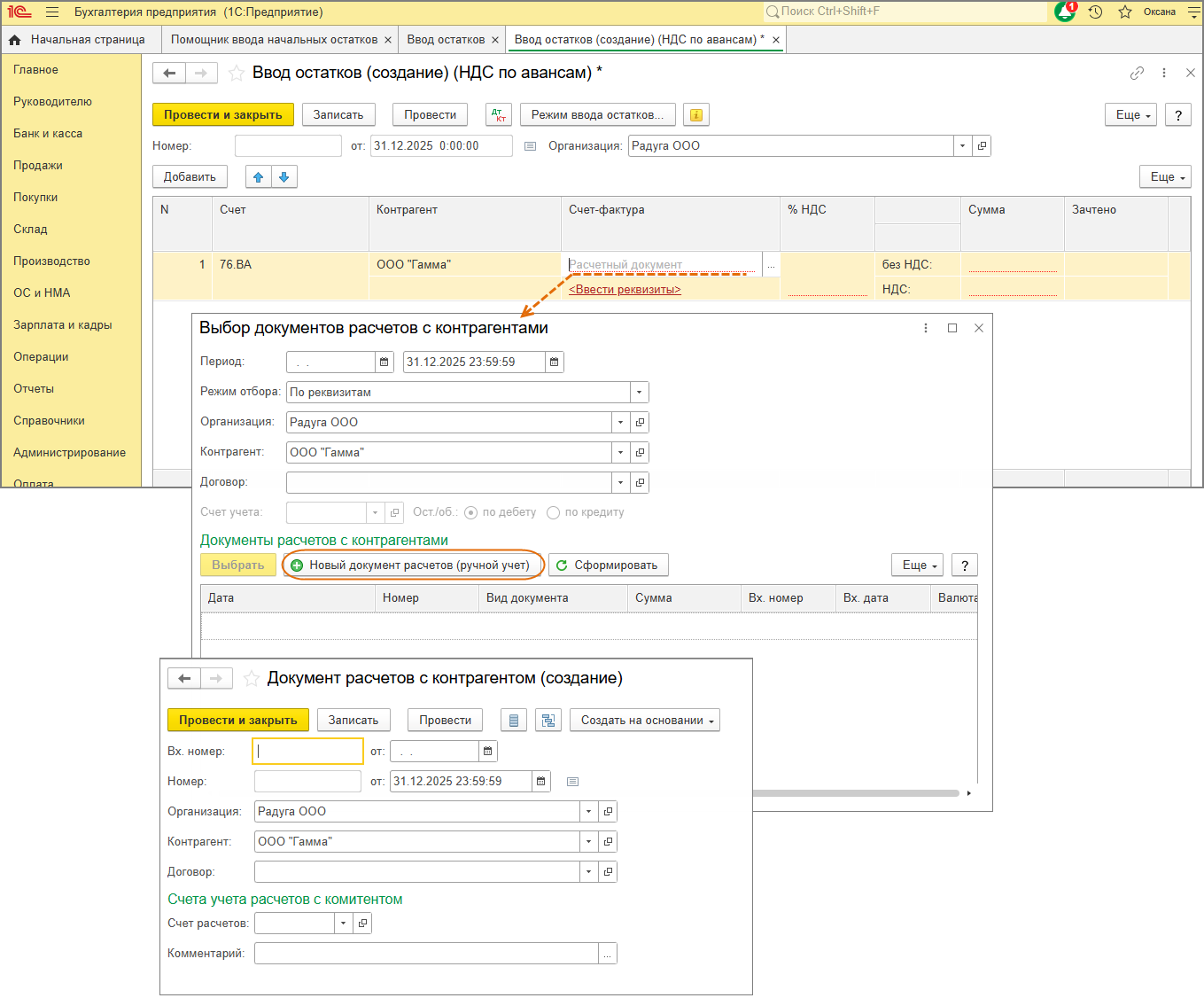Viewport: 1204px width, 998px height.
Task: Click Провести и закрыть in Ввод остатков
Action: click(x=223, y=115)
